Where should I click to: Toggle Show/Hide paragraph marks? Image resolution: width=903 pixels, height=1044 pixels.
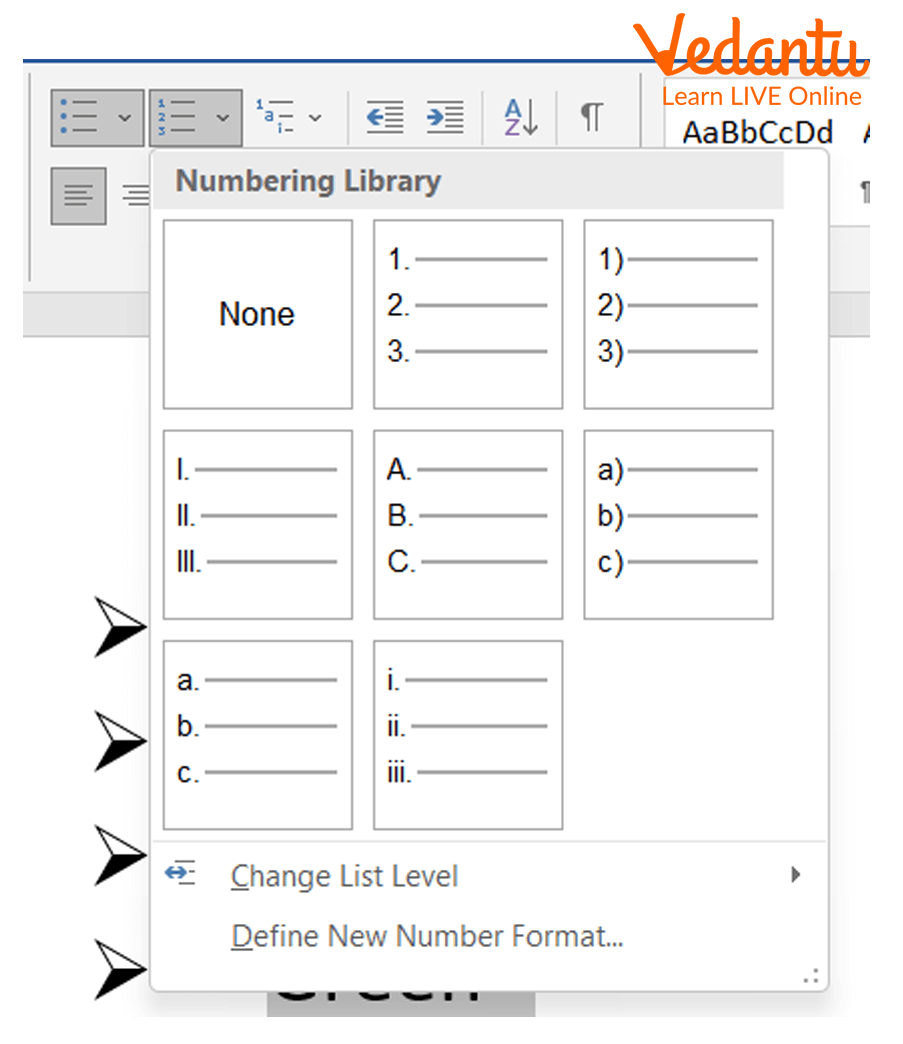click(592, 117)
